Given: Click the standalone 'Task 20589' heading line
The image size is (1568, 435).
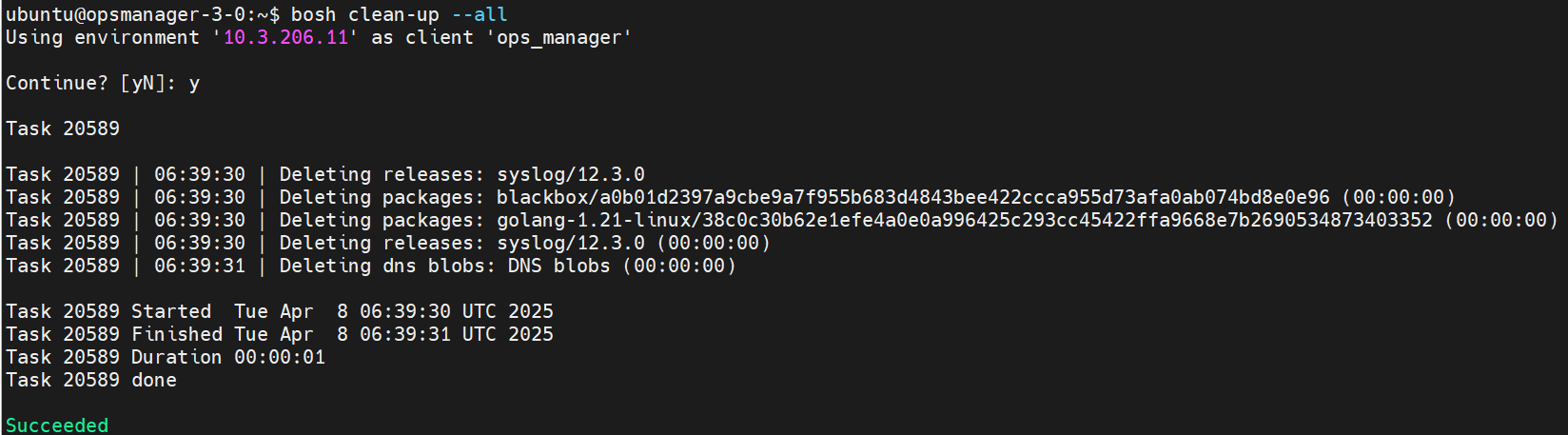Looking at the screenshot, I should point(63,129).
